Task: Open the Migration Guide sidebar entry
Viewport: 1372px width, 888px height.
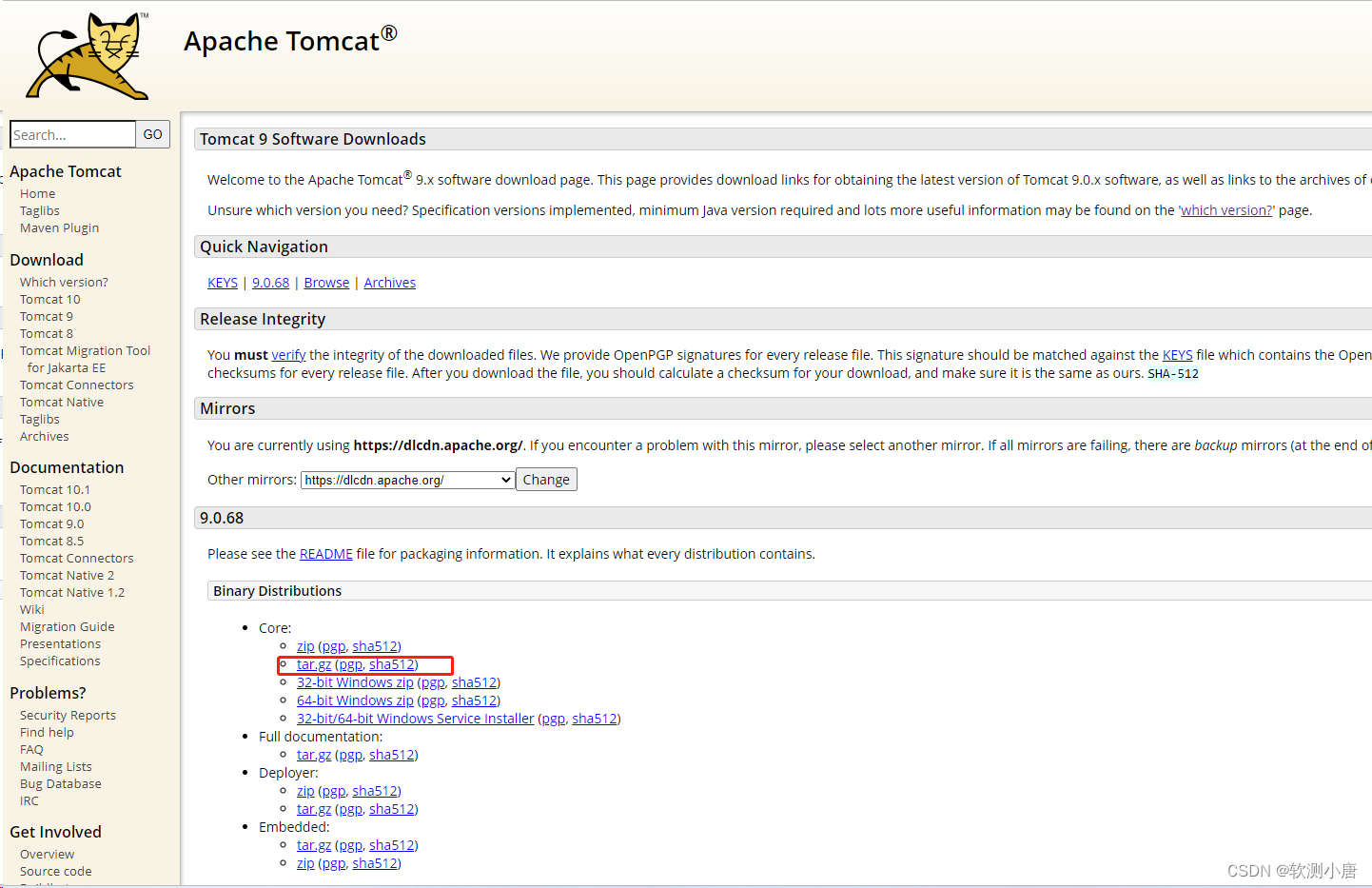Action: (67, 626)
